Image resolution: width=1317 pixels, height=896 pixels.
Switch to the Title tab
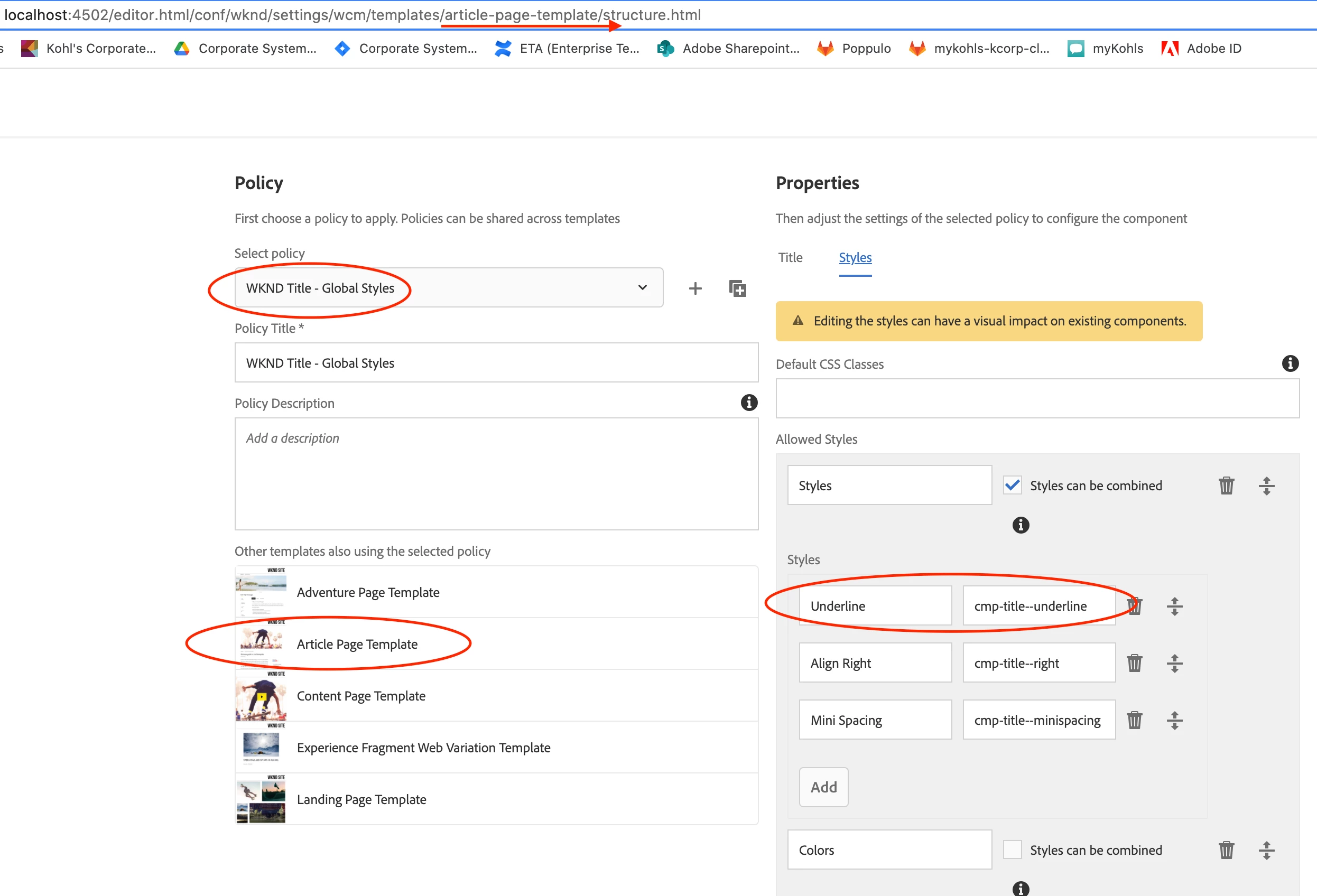coord(790,258)
